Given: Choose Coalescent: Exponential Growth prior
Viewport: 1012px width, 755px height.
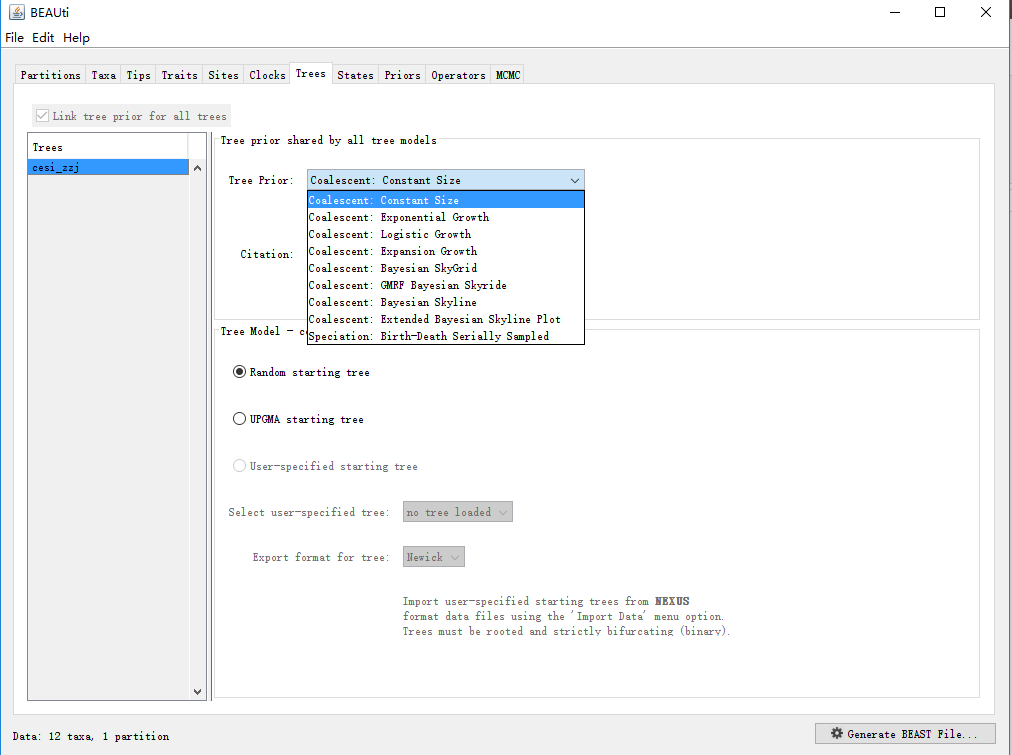Looking at the screenshot, I should click(445, 217).
